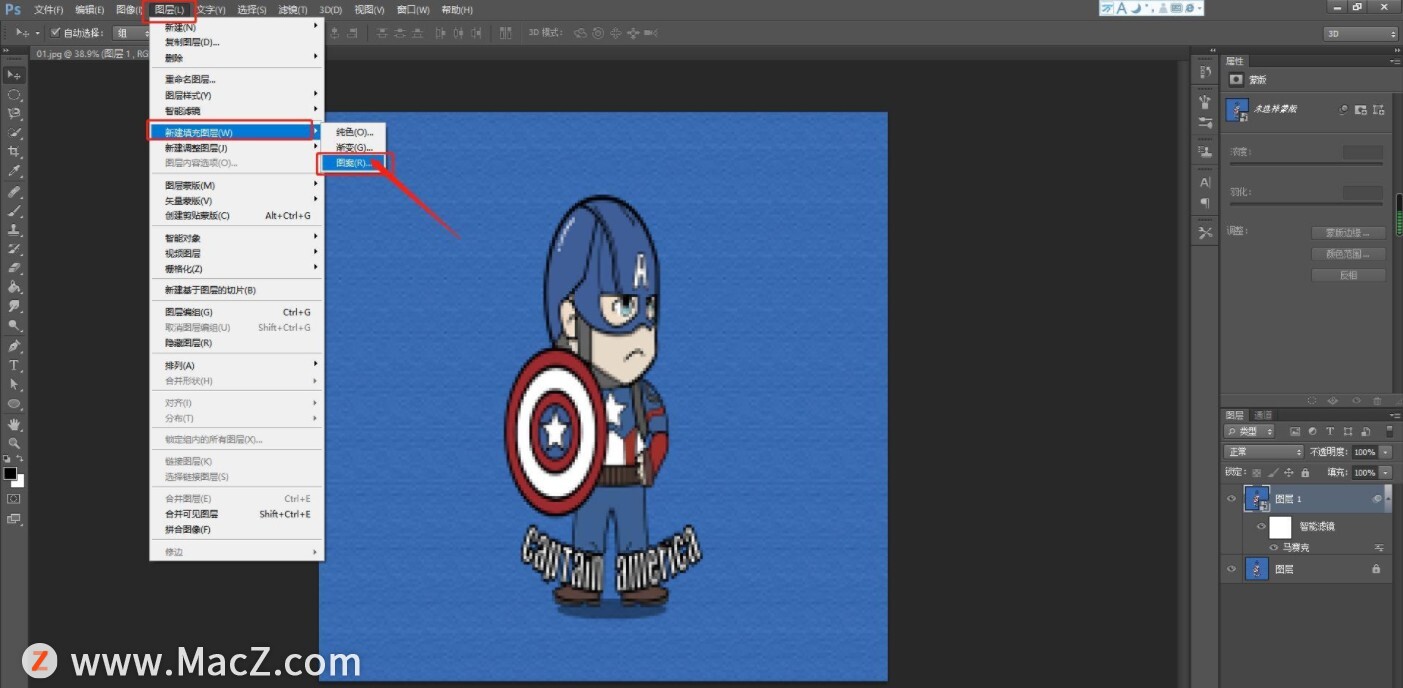Select the Zoom tool

[x=14, y=442]
